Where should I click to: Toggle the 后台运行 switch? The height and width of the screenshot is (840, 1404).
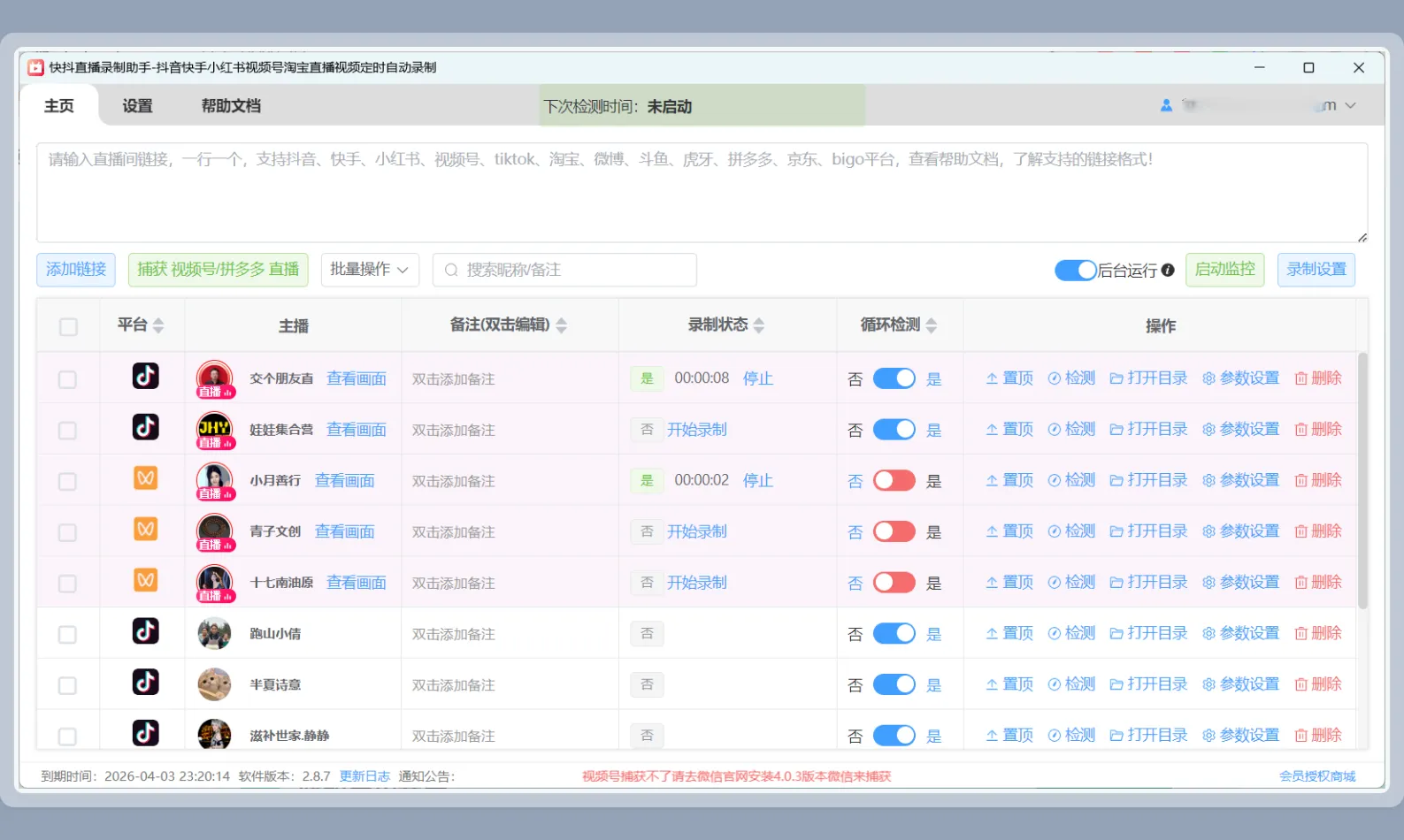1076,270
